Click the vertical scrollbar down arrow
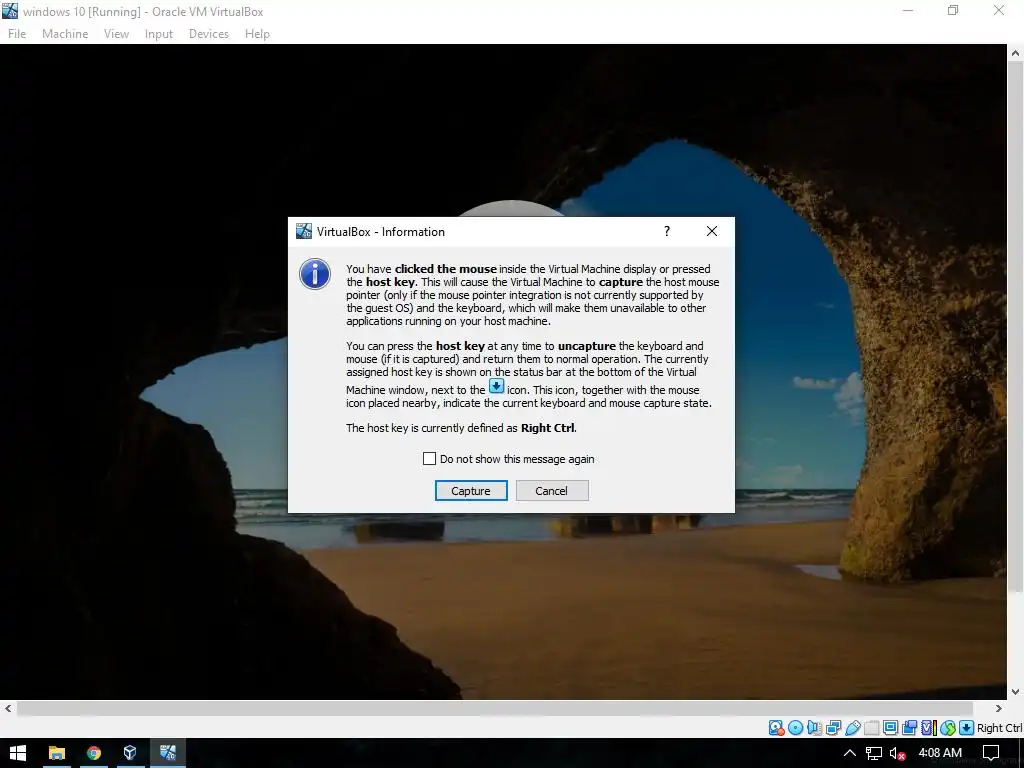The width and height of the screenshot is (1024, 768). click(x=1016, y=692)
